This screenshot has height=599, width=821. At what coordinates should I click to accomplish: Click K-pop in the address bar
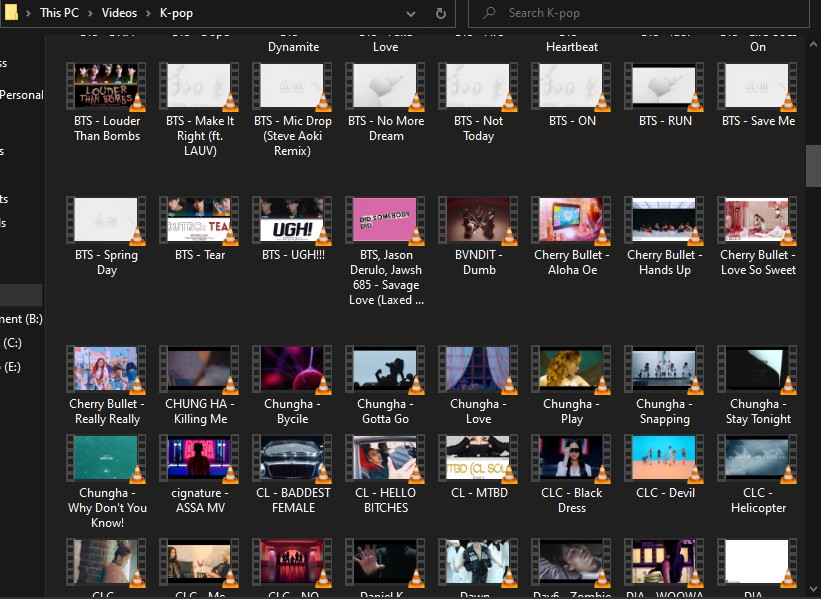pyautogui.click(x=176, y=13)
